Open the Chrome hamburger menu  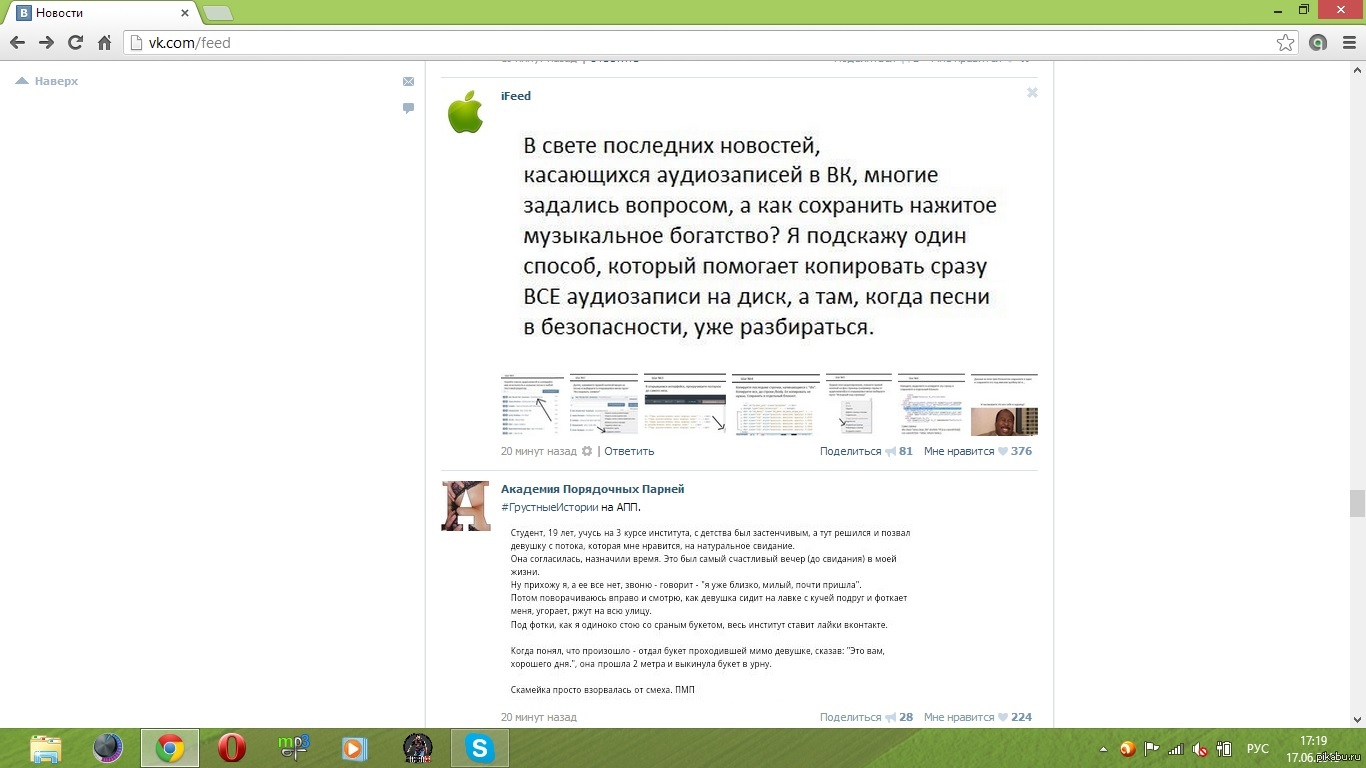point(1347,43)
